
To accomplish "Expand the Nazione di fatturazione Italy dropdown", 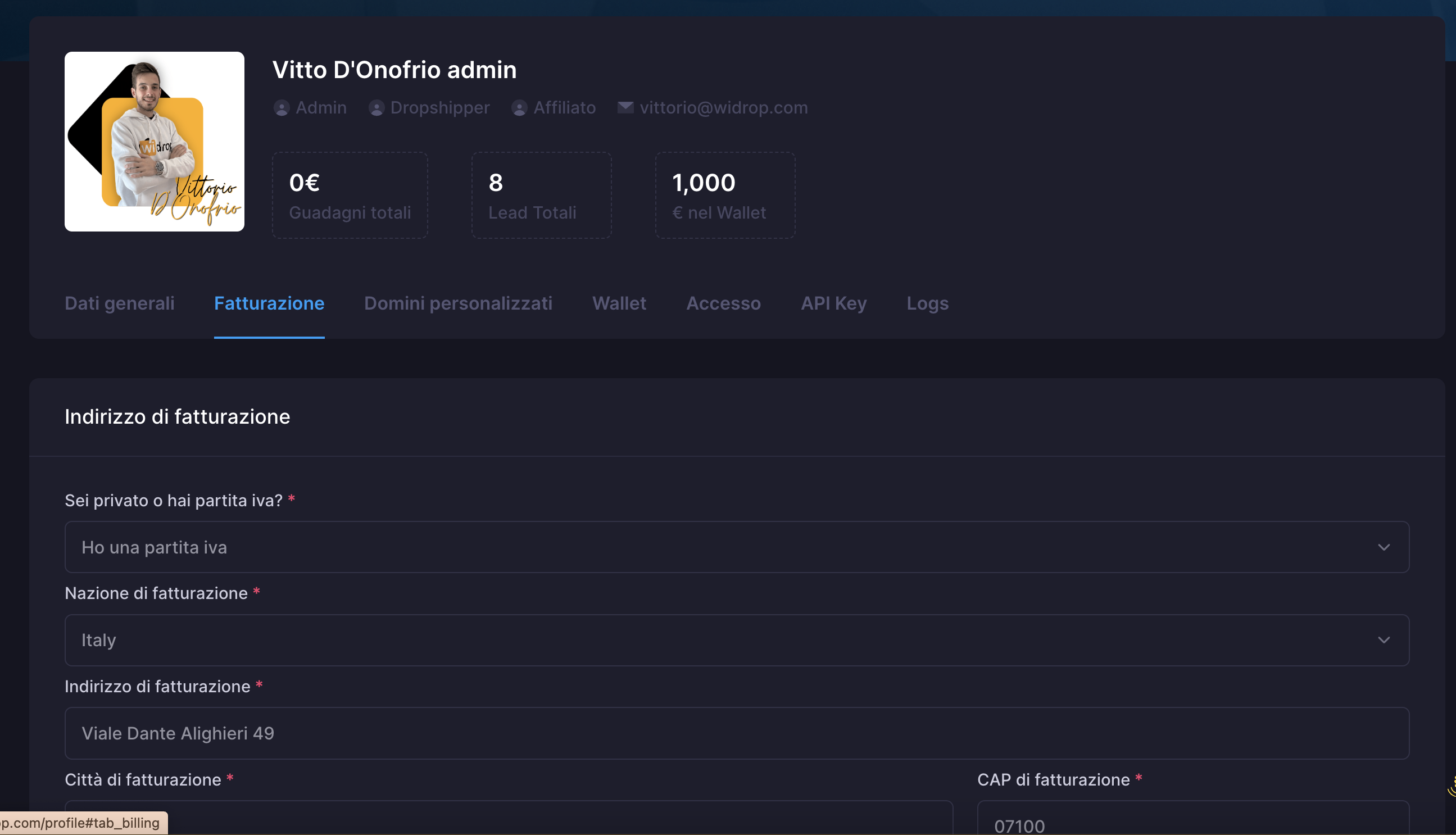I will coord(736,640).
